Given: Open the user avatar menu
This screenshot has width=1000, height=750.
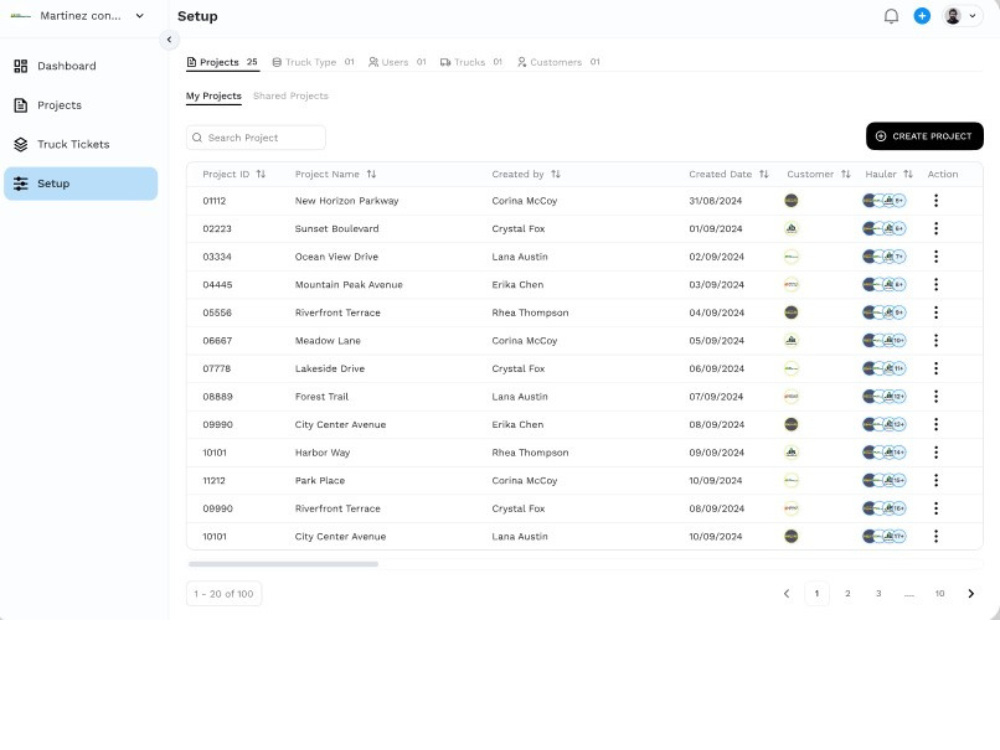Looking at the screenshot, I should coord(961,16).
